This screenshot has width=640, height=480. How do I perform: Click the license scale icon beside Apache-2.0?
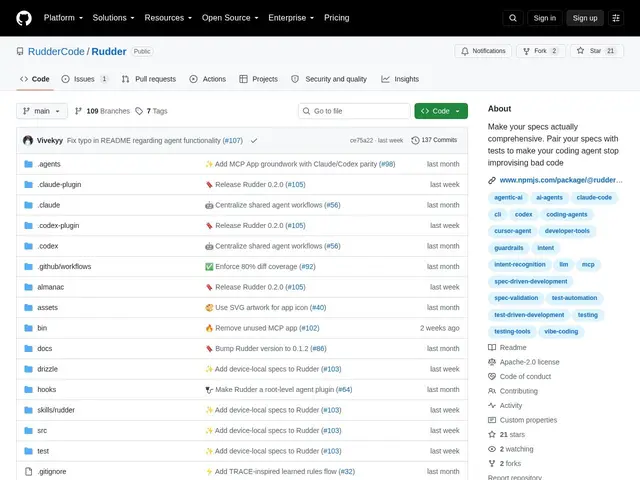(492, 362)
